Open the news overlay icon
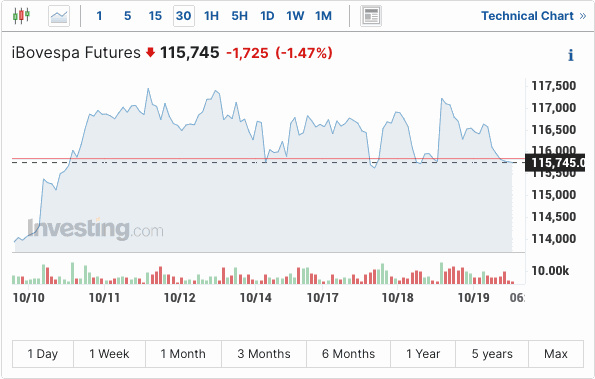Image resolution: width=595 pixels, height=379 pixels. coord(371,16)
